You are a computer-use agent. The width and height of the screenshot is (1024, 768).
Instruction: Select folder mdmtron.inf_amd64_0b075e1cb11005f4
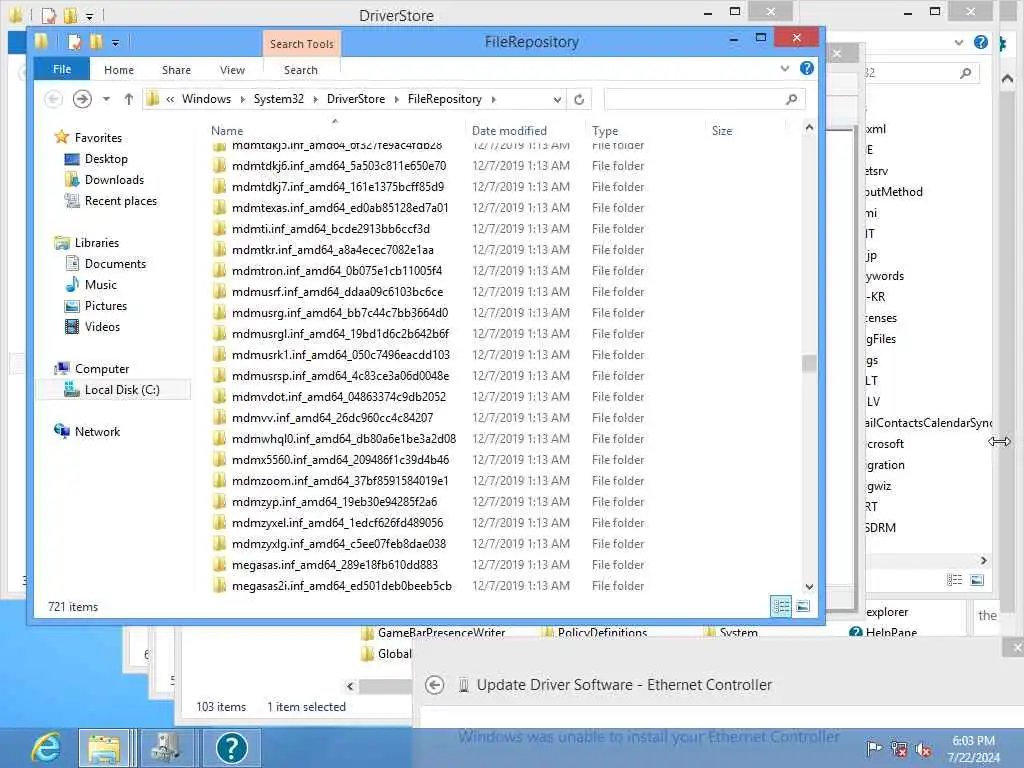[x=336, y=270]
